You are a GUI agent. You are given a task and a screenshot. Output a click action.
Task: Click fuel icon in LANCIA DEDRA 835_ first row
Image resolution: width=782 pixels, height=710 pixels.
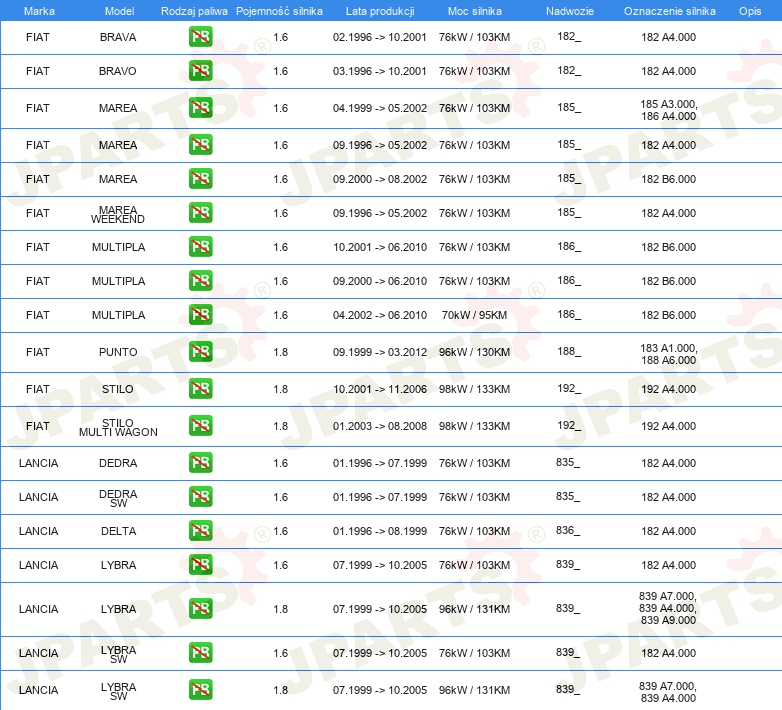(x=200, y=462)
